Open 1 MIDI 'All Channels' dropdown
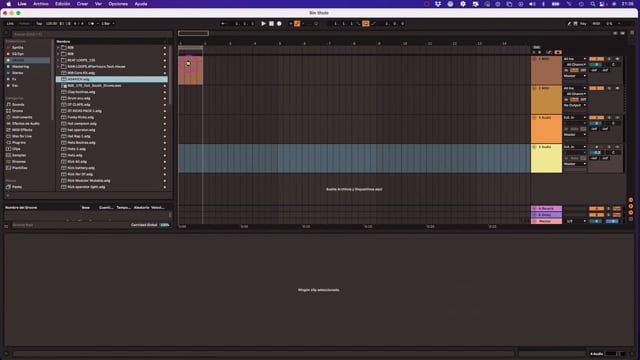 [575, 64]
